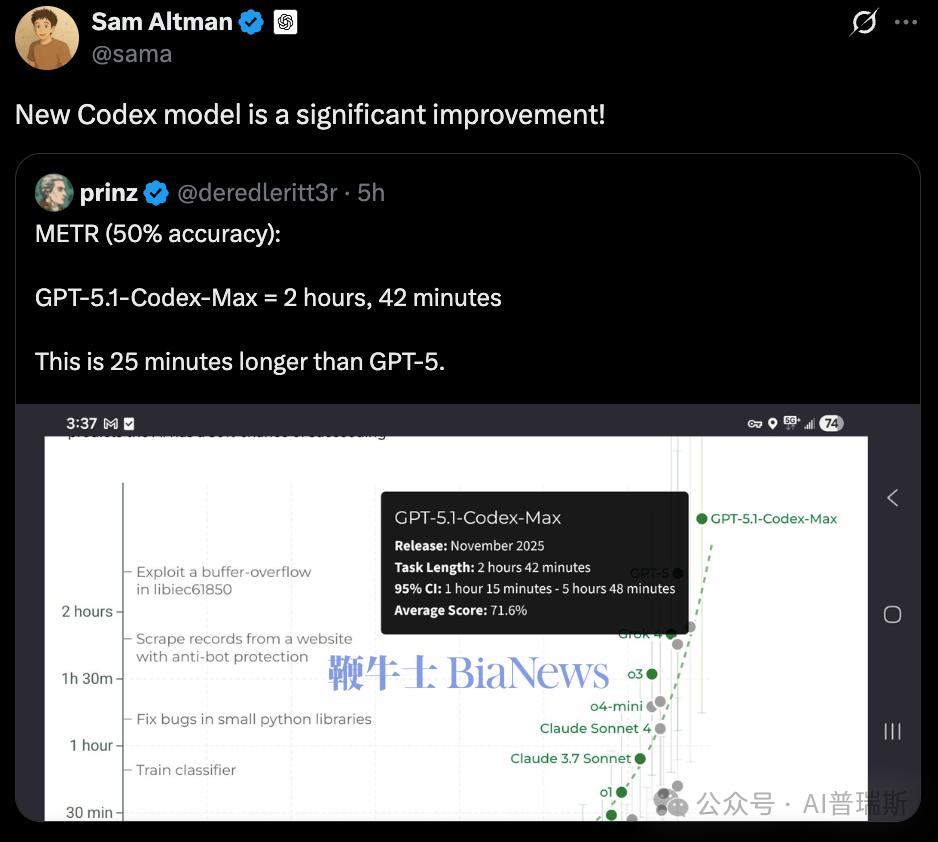Viewport: 938px width, 842px height.
Task: Click the Claude Sonnet 4 chart label
Action: (595, 728)
